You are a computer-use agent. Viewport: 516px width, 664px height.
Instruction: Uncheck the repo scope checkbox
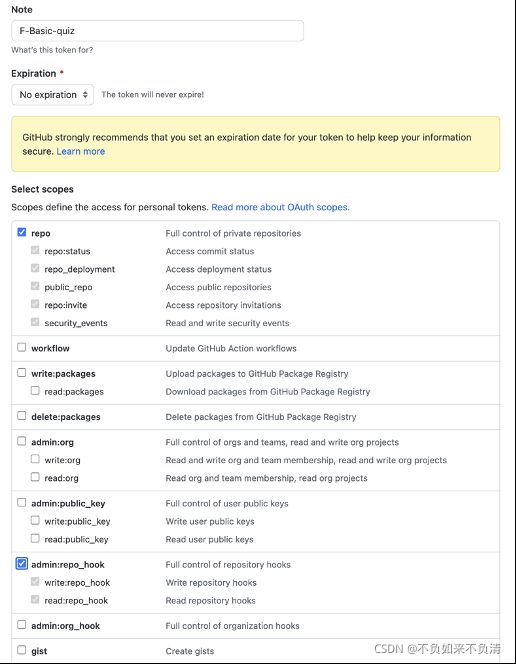pyautogui.click(x=22, y=232)
